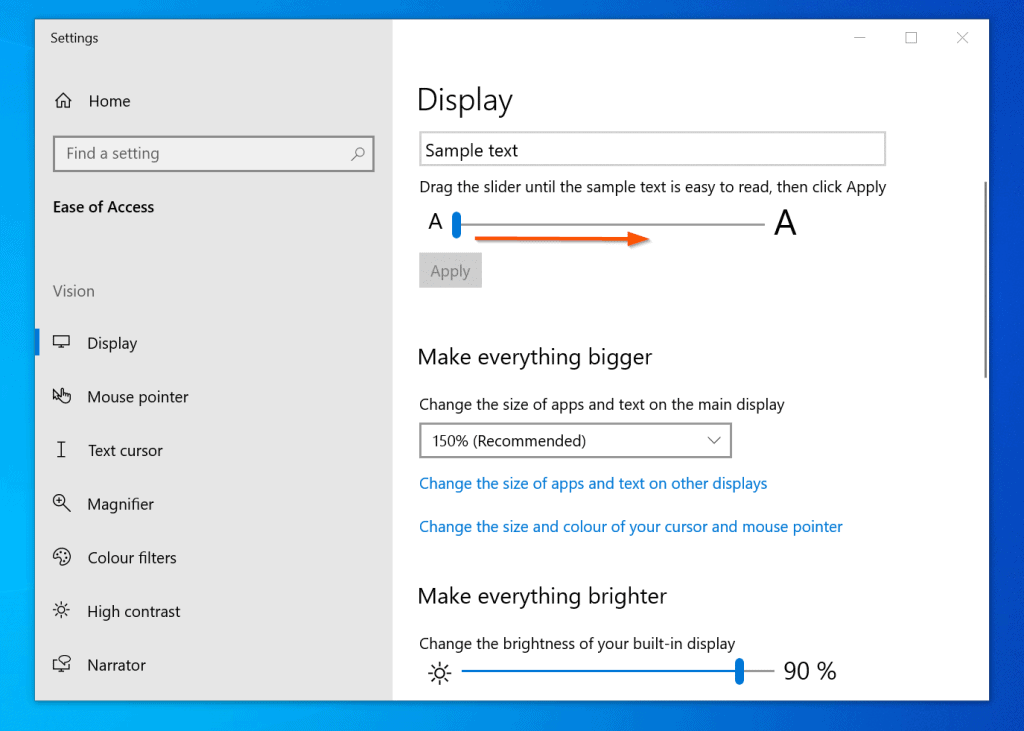Image resolution: width=1024 pixels, height=731 pixels.
Task: Open the Magnifier settings page
Action: click(x=214, y=504)
